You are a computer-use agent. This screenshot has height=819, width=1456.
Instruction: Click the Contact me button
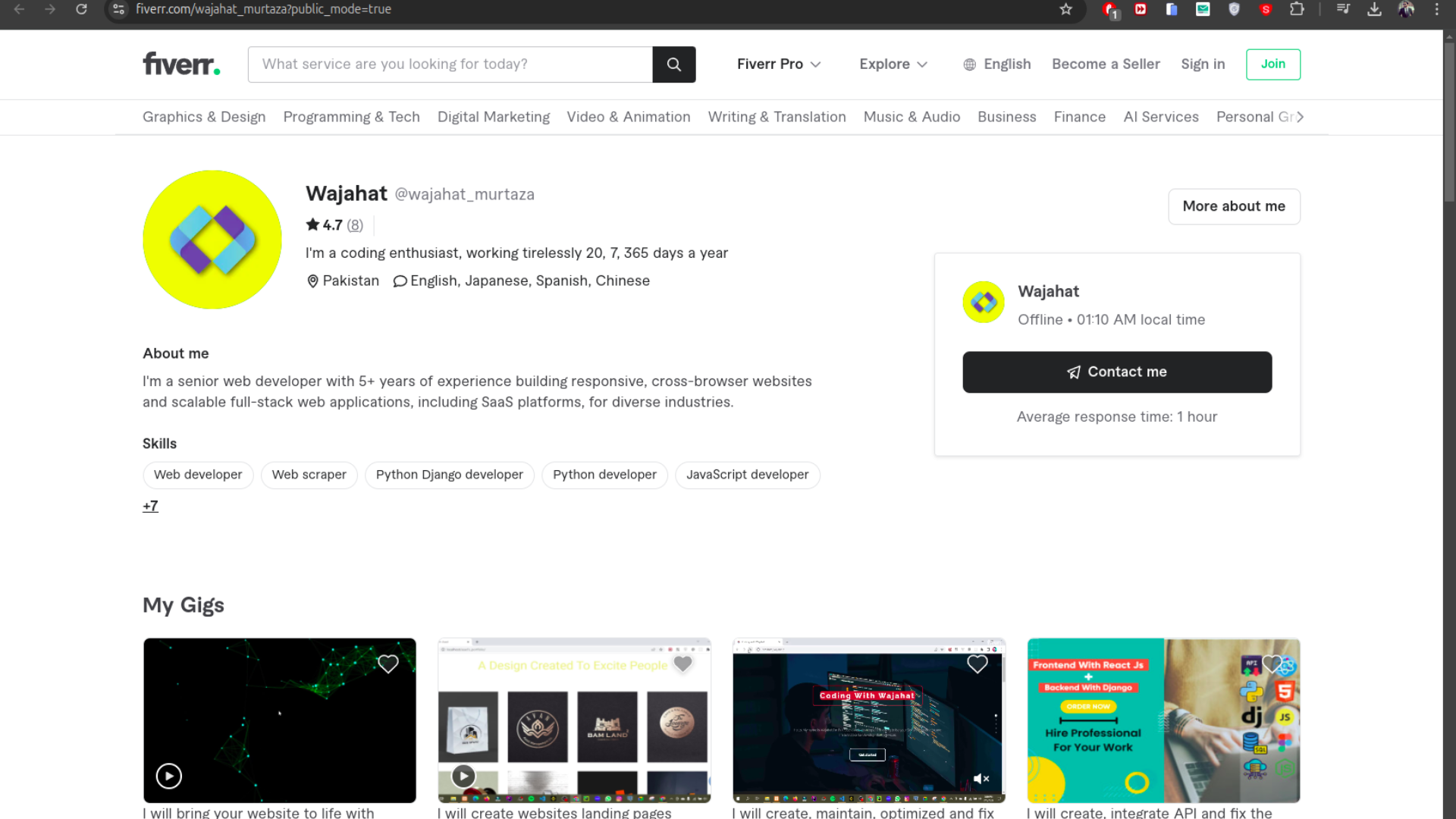[1116, 372]
